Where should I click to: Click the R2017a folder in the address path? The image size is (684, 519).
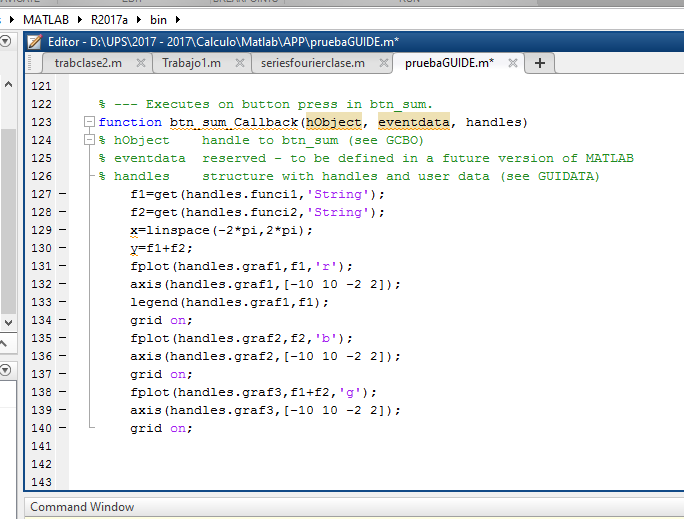(109, 19)
